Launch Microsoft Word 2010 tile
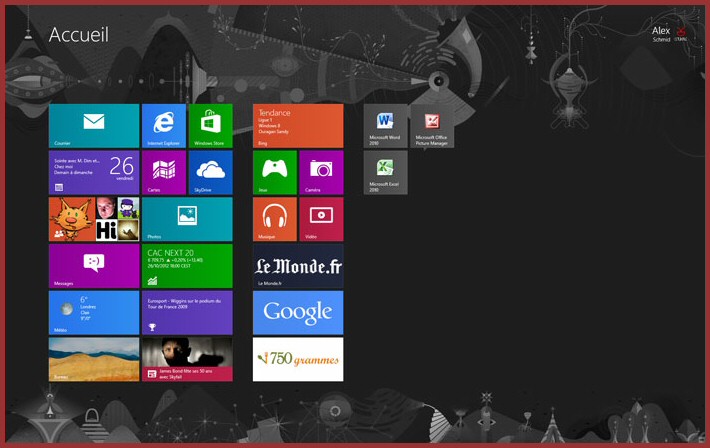 point(385,126)
